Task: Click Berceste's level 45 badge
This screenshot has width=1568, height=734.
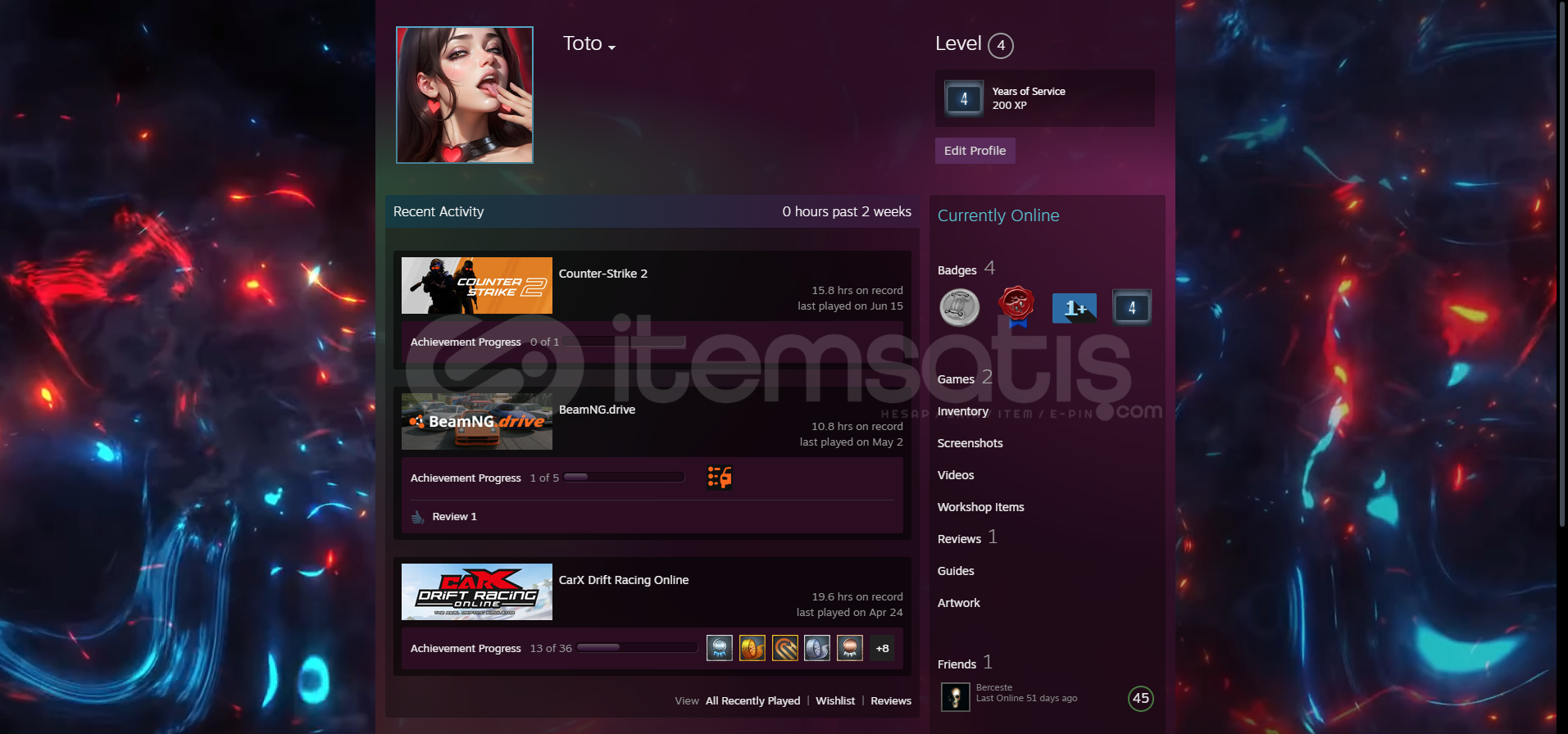Action: pyautogui.click(x=1140, y=698)
